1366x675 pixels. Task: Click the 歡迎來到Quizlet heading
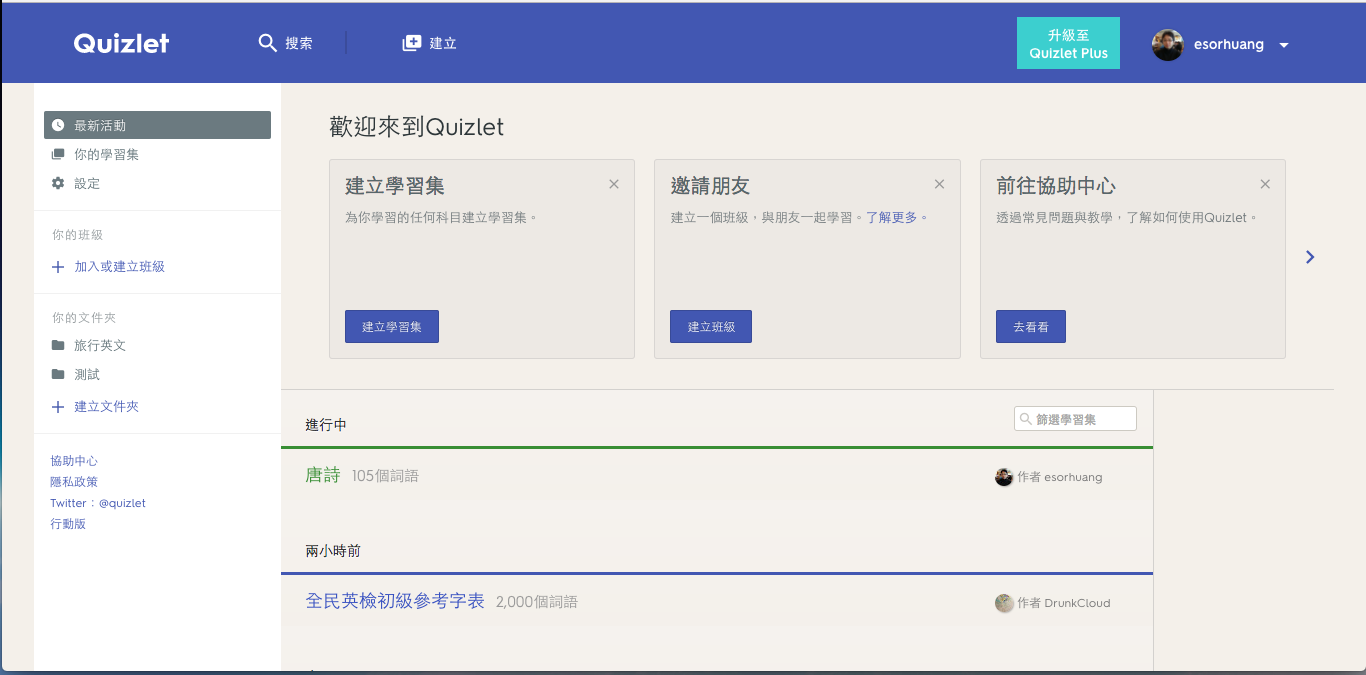[x=417, y=127]
